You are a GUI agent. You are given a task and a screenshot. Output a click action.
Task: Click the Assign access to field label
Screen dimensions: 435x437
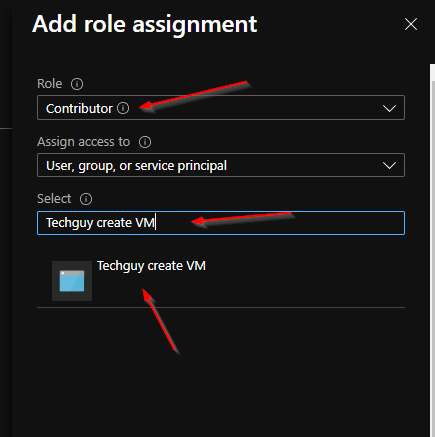pyautogui.click(x=83, y=142)
